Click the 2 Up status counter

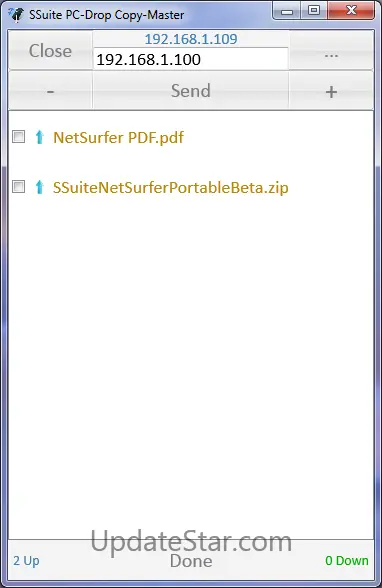pos(26,561)
